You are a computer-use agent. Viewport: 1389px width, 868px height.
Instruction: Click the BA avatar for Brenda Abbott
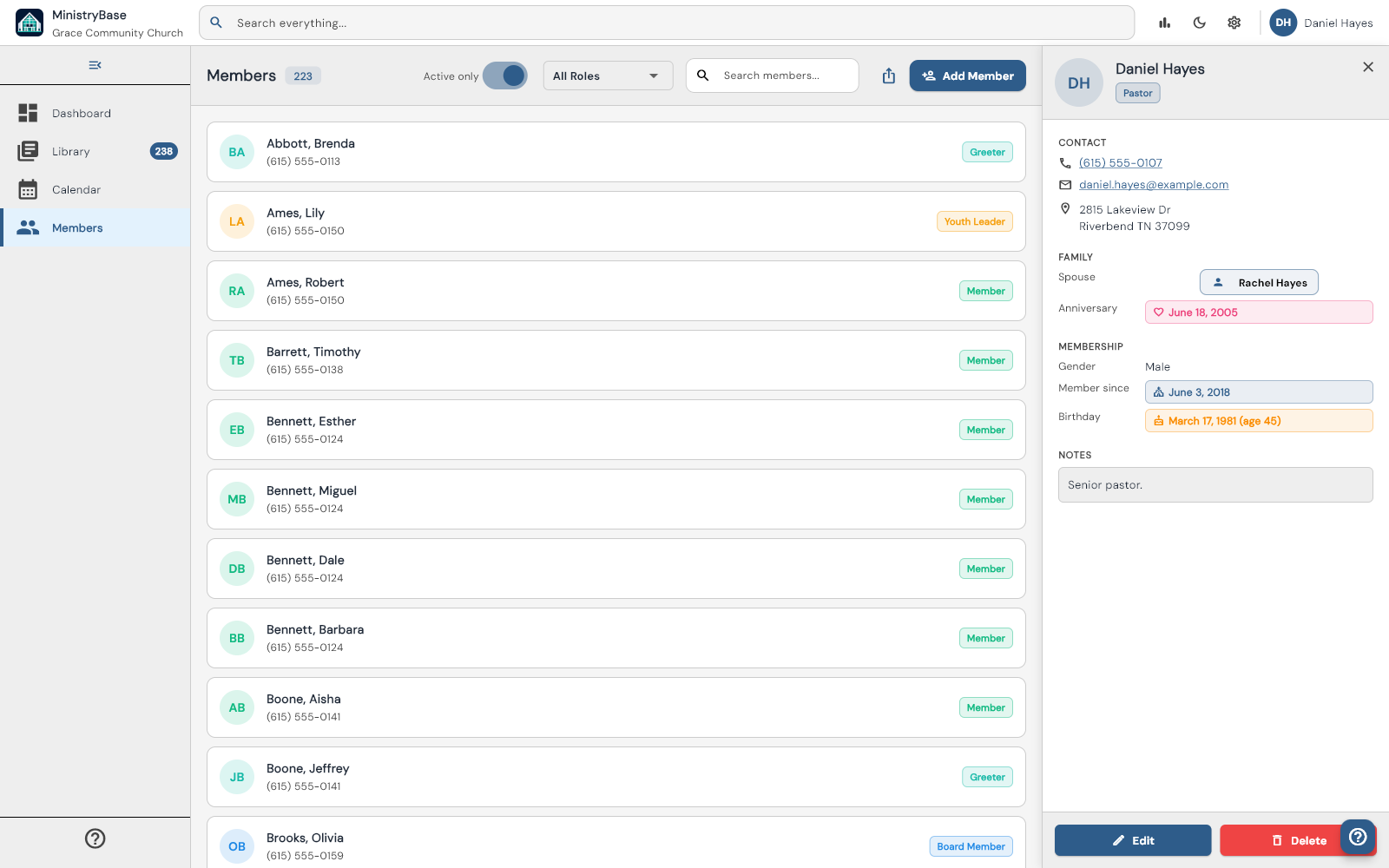tap(237, 152)
